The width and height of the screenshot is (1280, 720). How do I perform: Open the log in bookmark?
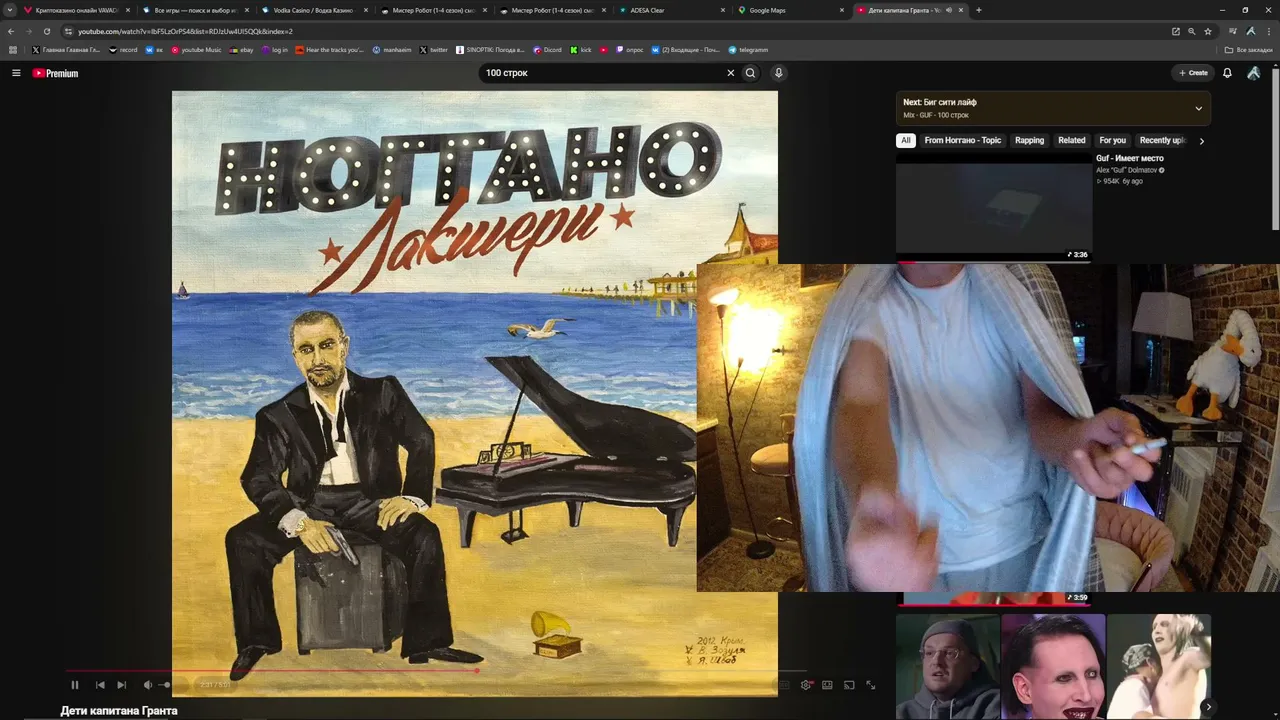pyautogui.click(x=274, y=50)
